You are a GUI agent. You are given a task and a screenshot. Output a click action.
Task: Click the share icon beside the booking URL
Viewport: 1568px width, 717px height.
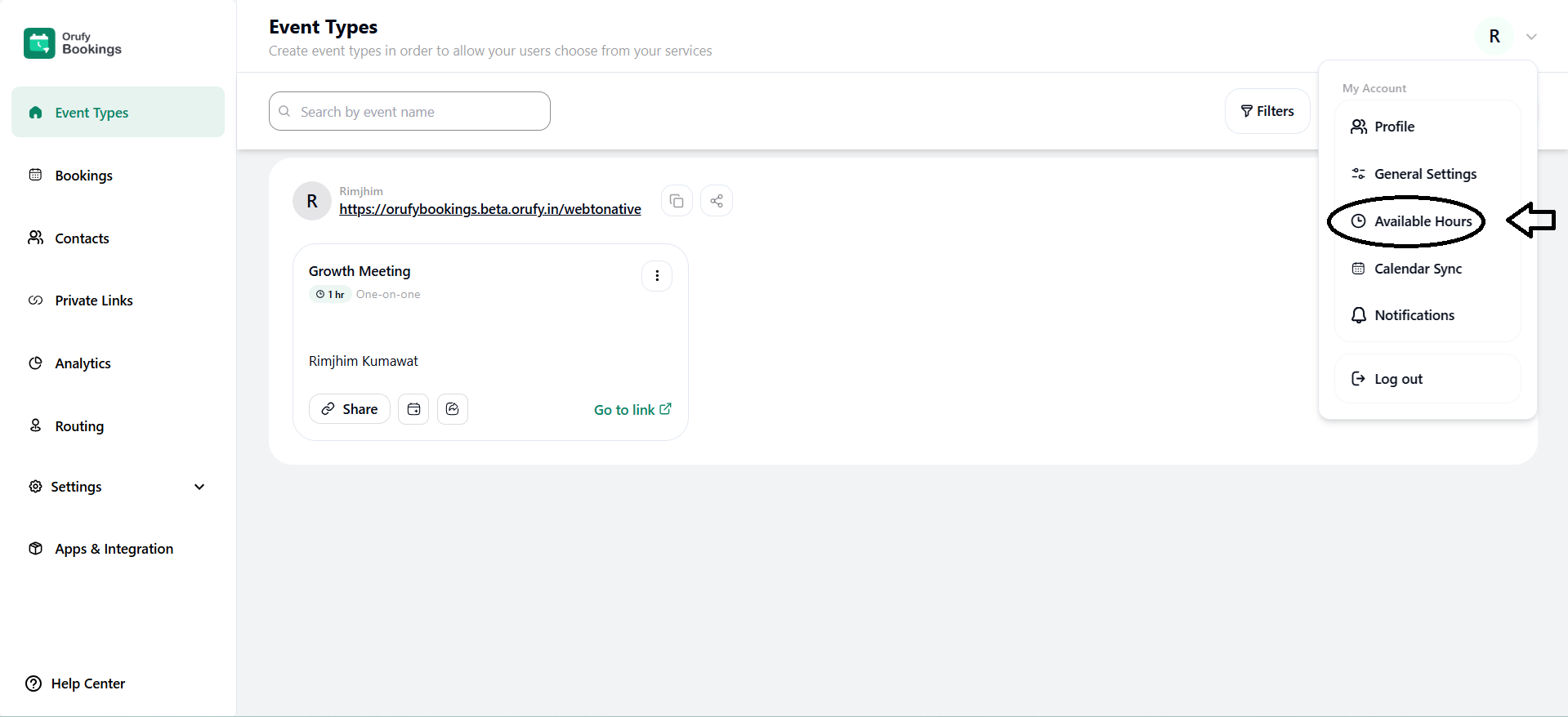pyautogui.click(x=717, y=201)
